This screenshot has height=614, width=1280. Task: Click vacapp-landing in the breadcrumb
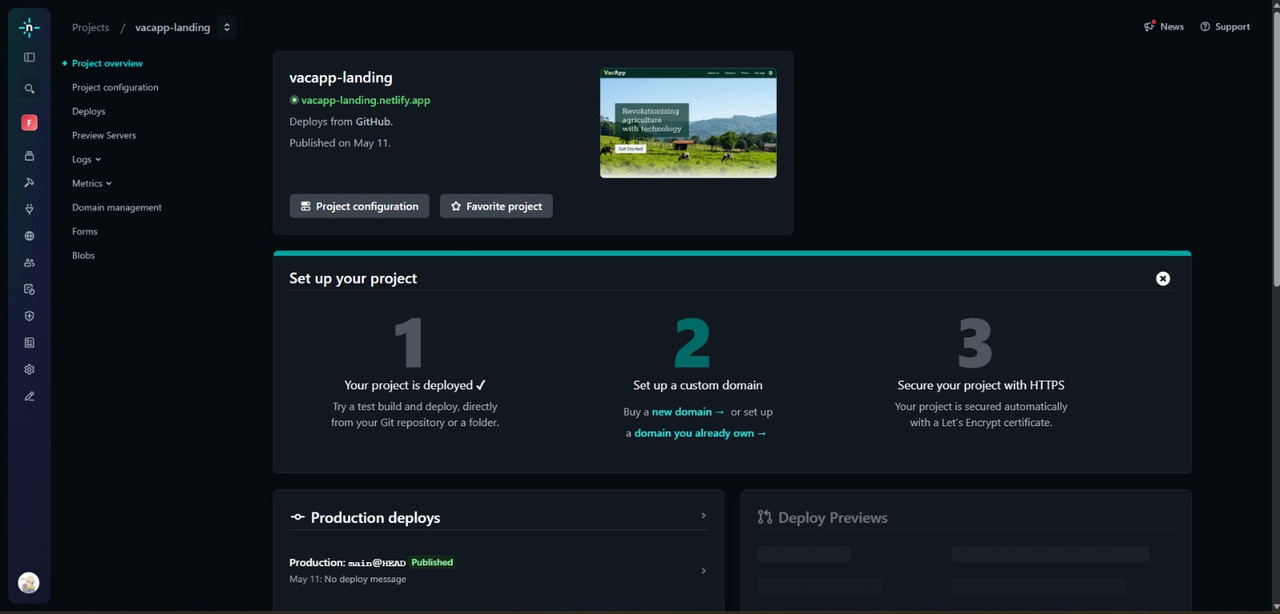[173, 27]
